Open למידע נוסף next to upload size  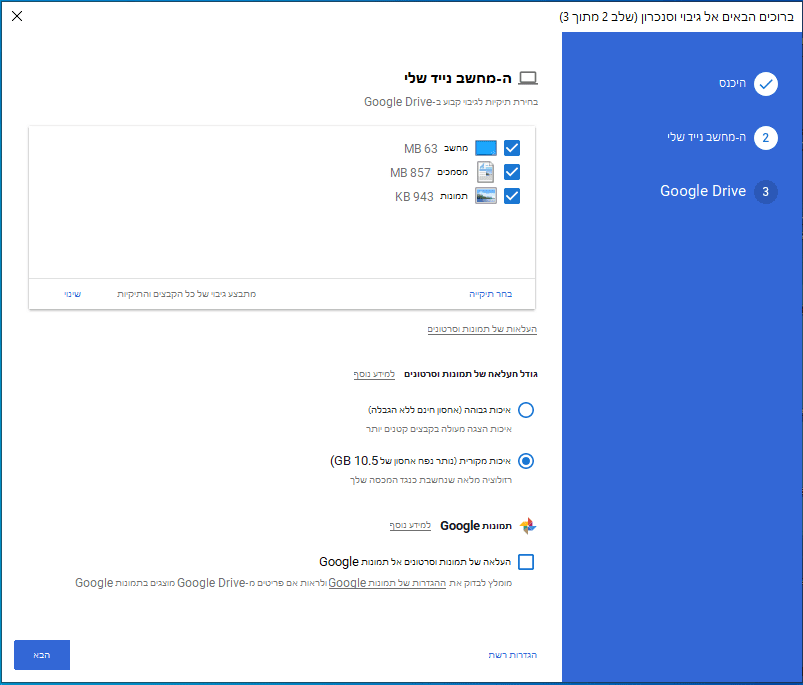point(374,374)
